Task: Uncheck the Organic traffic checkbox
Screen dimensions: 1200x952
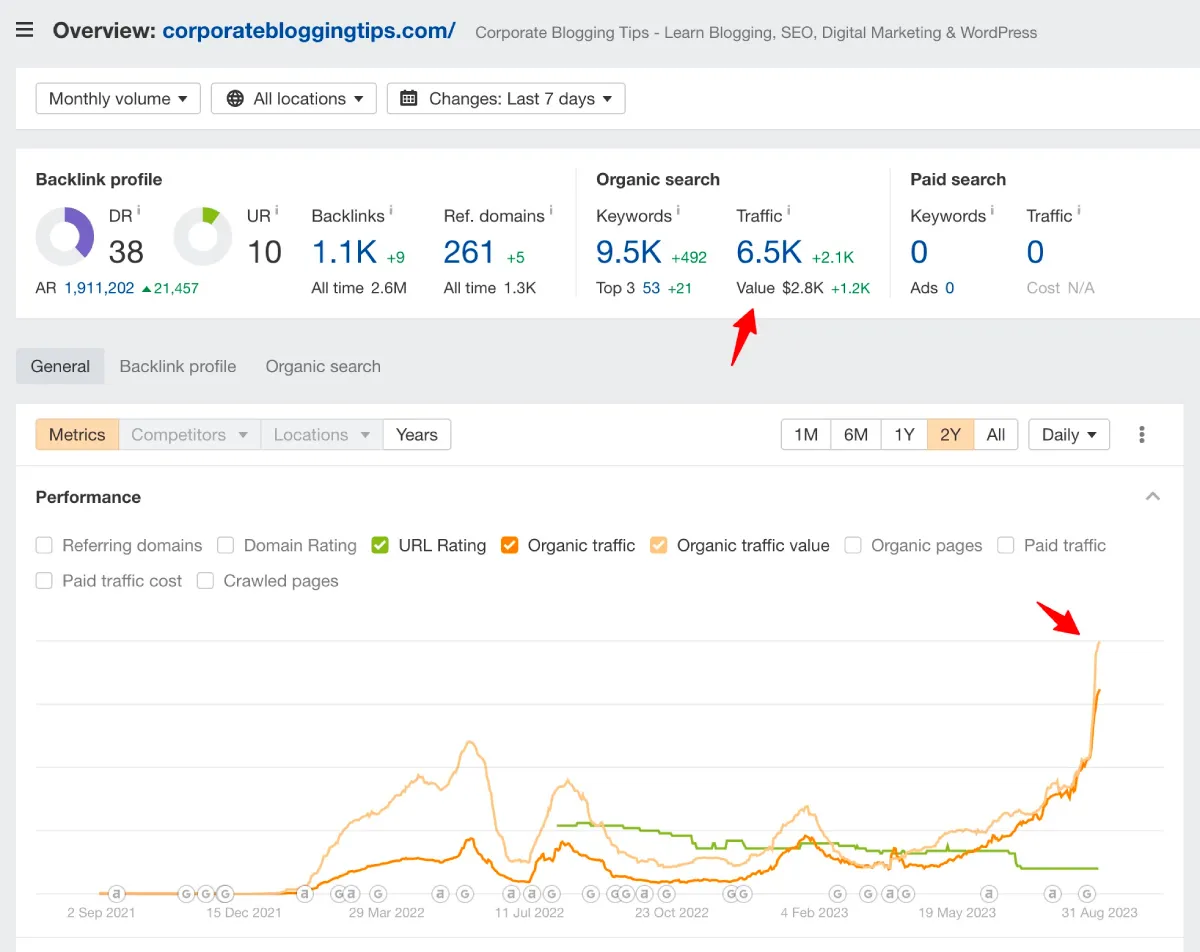Action: coord(510,545)
